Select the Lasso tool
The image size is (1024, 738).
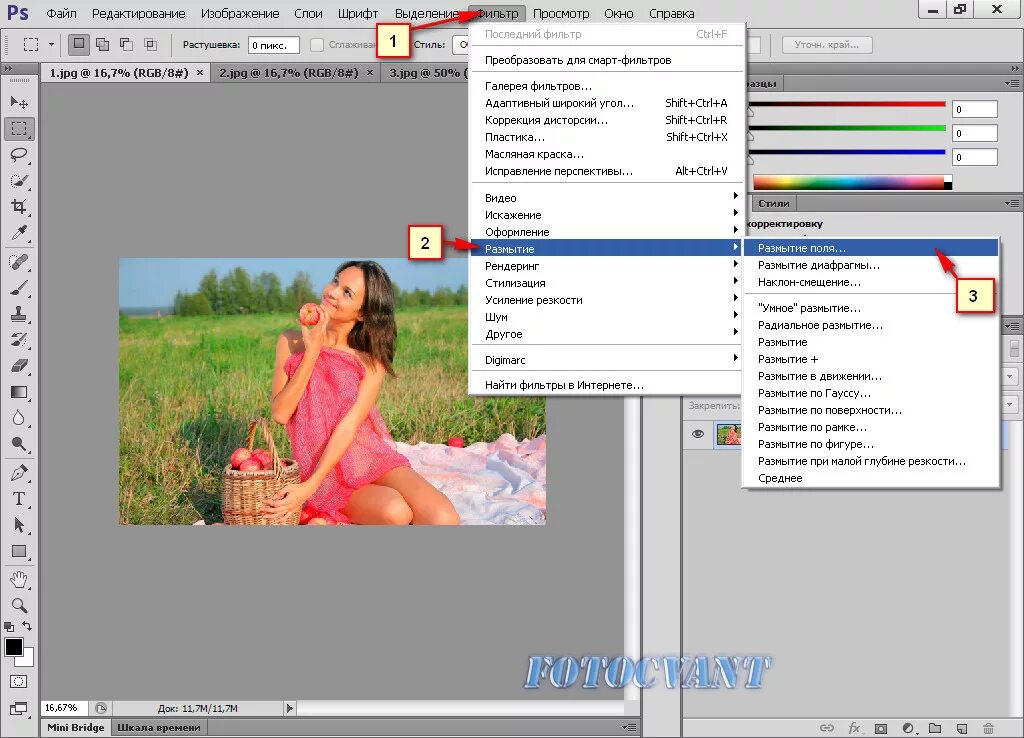(x=19, y=155)
